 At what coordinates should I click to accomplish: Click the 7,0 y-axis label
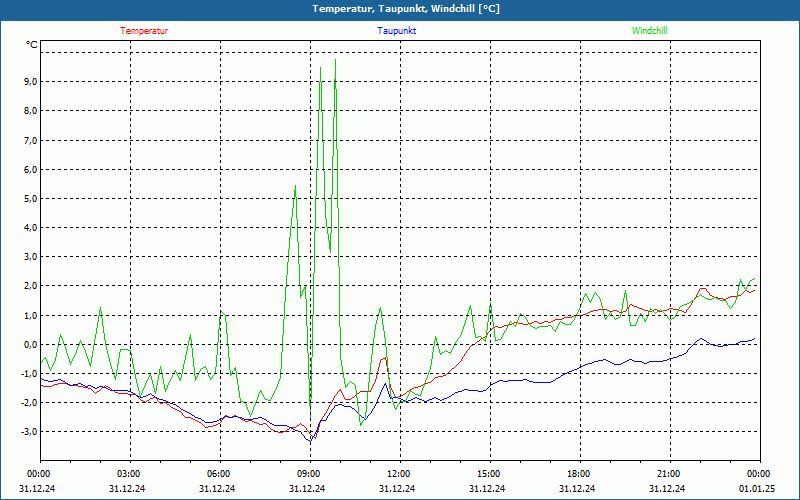coord(29,141)
